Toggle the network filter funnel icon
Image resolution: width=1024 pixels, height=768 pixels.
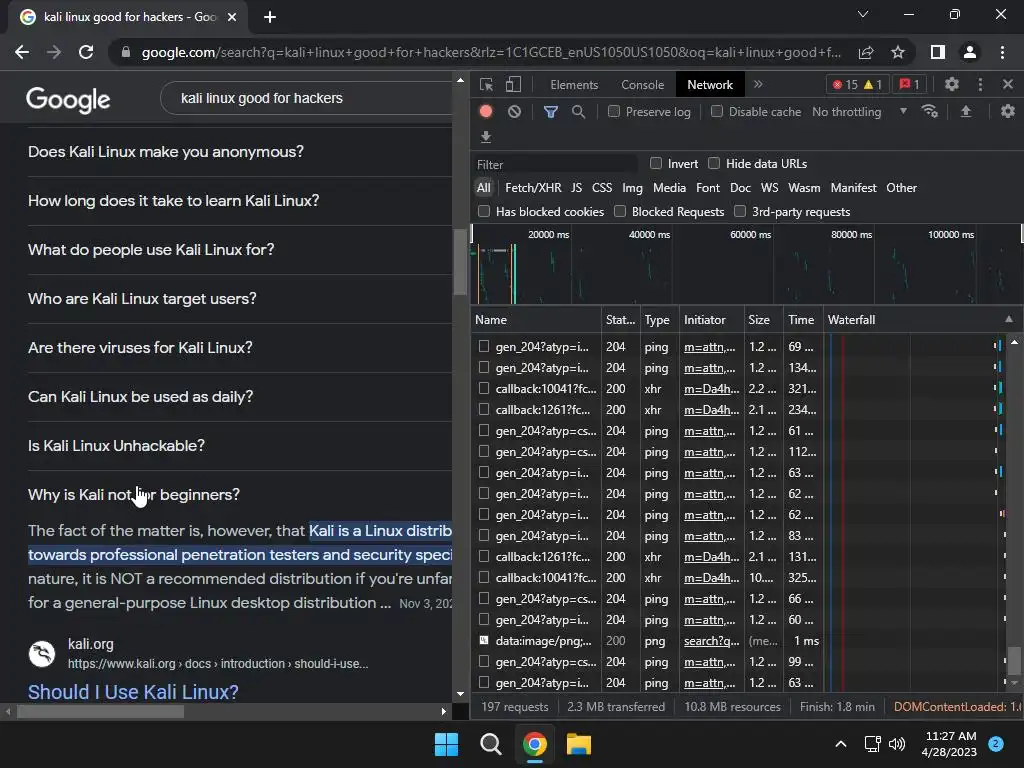point(551,112)
